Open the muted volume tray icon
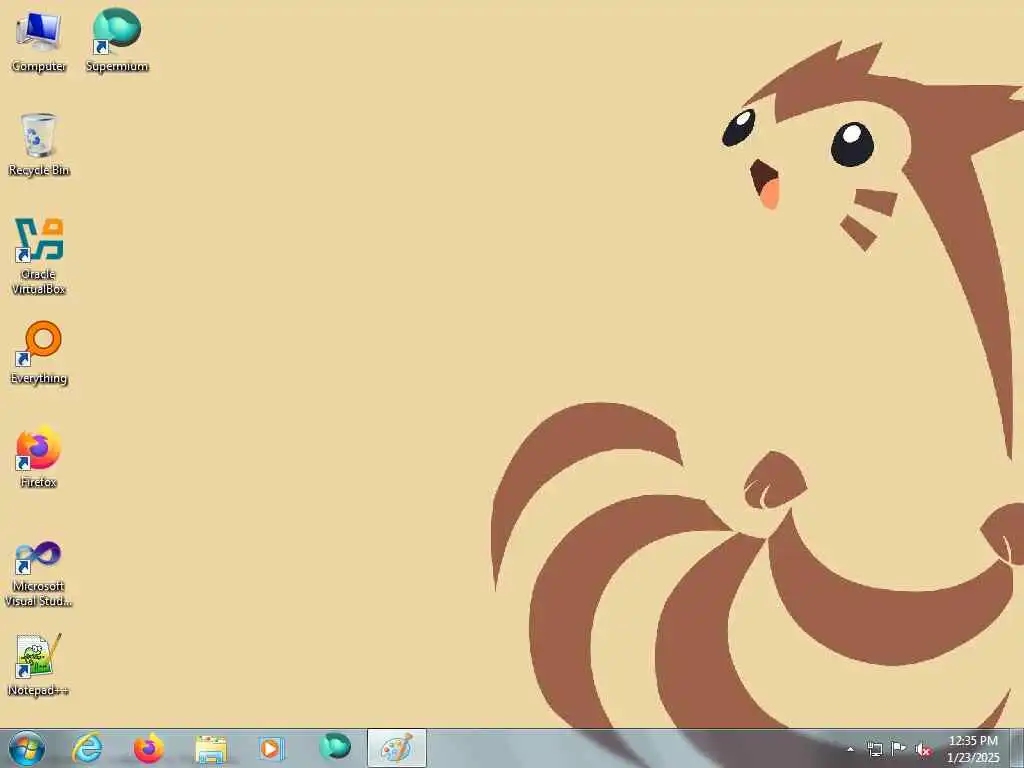Screen dimensions: 1024x768 923,750
